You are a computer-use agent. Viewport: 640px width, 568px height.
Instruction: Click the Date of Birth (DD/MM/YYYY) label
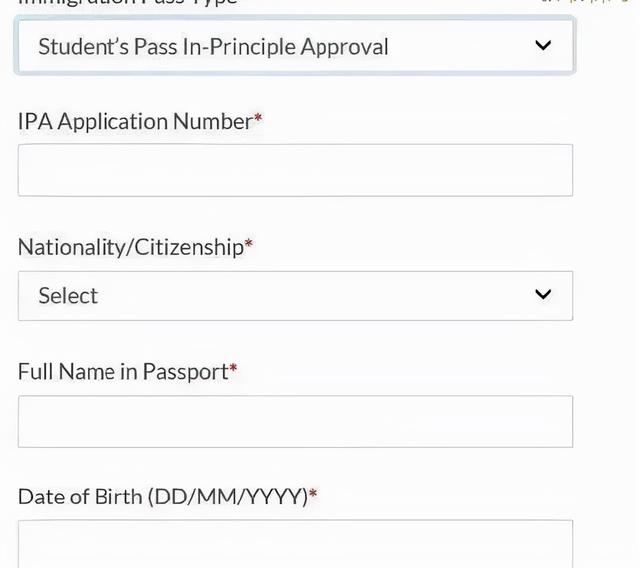163,497
